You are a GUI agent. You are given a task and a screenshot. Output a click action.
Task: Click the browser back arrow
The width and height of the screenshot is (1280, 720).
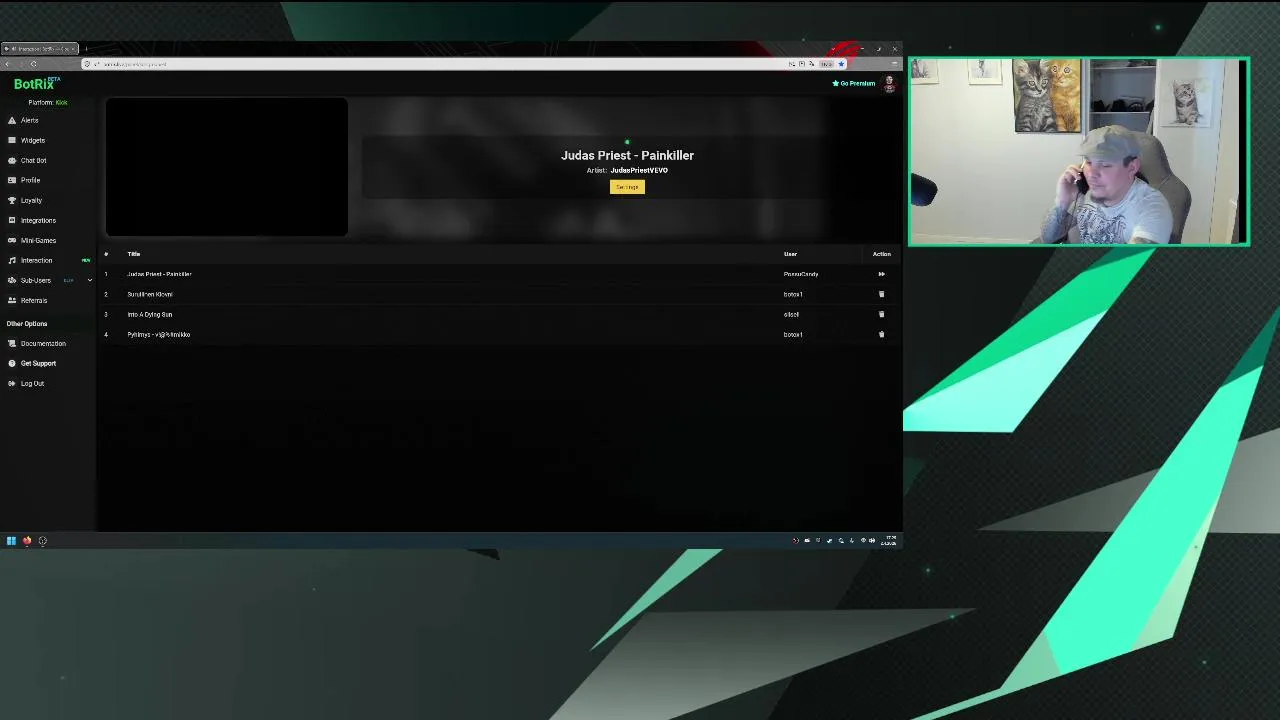coord(8,64)
